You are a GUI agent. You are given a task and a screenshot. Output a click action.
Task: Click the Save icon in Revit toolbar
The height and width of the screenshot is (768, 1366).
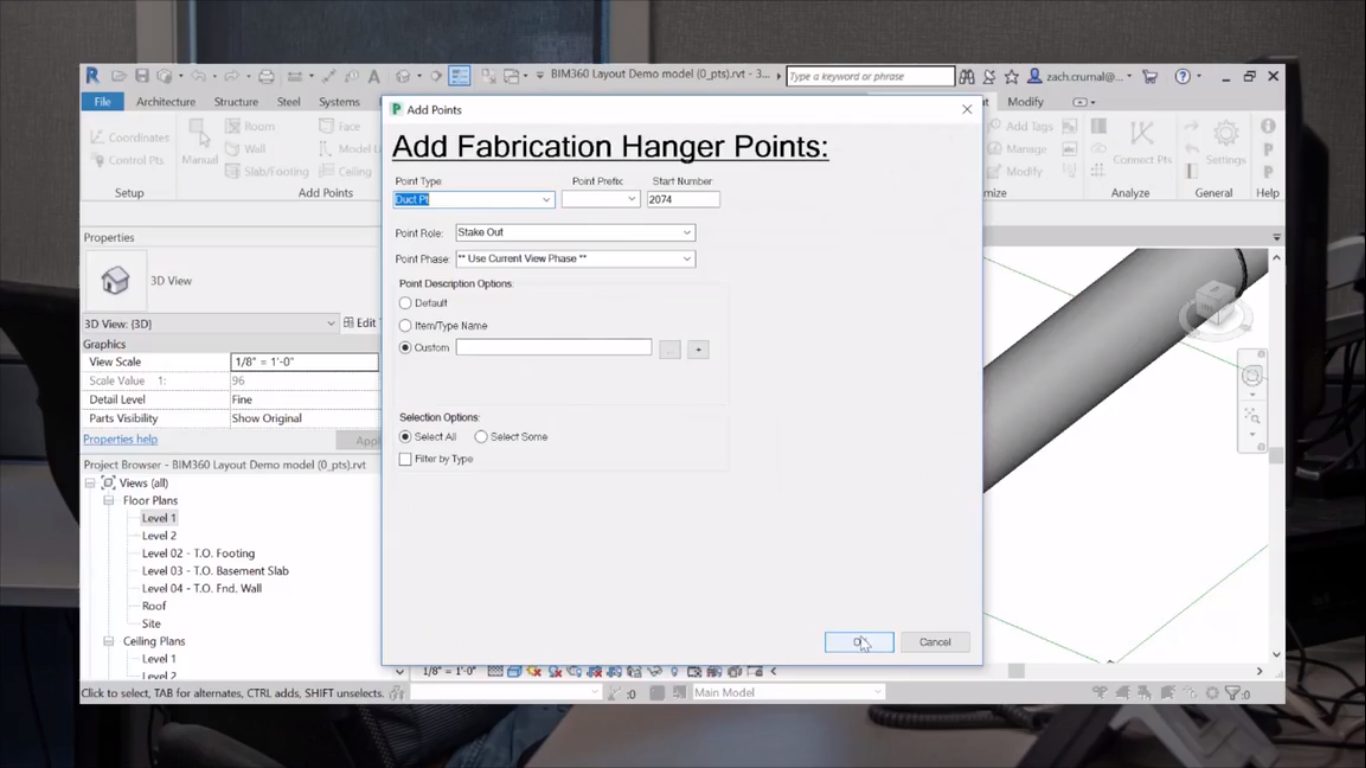(142, 76)
